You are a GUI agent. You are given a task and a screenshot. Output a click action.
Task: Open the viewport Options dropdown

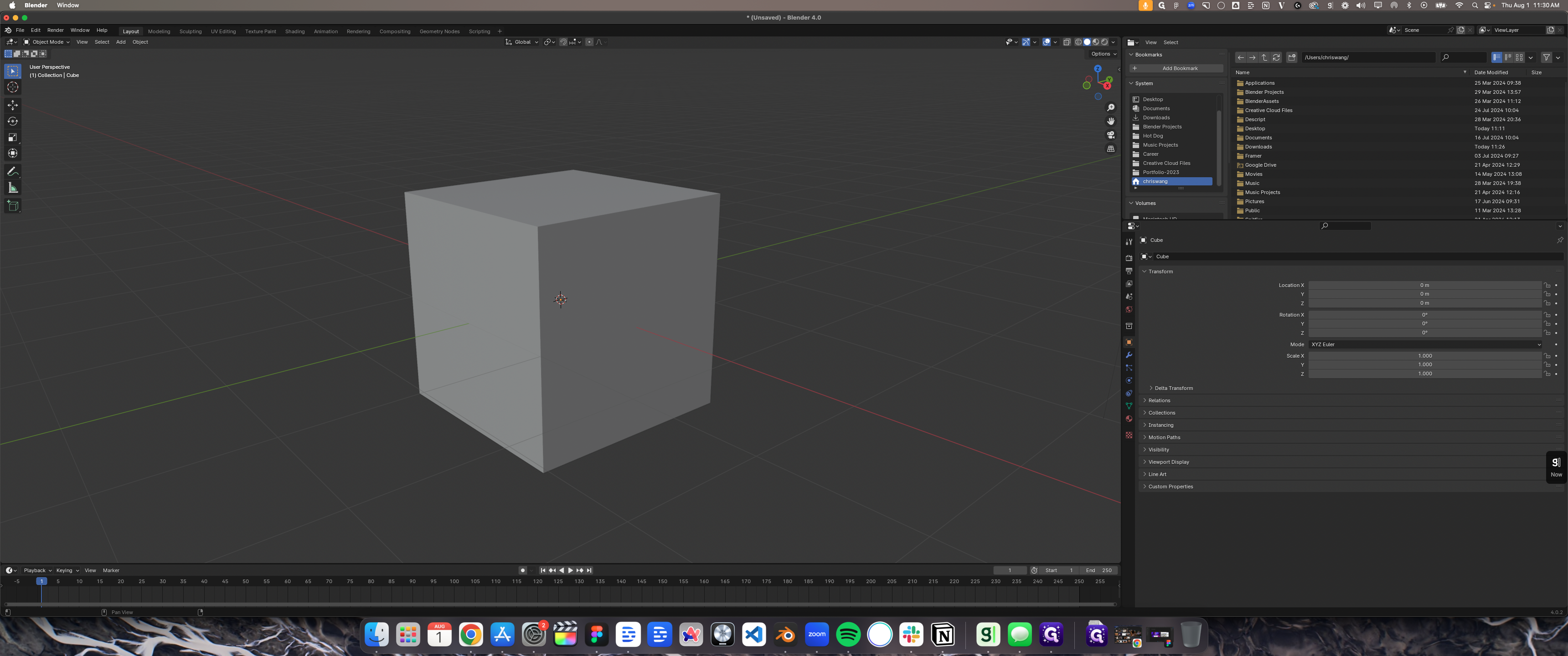[x=1104, y=54]
